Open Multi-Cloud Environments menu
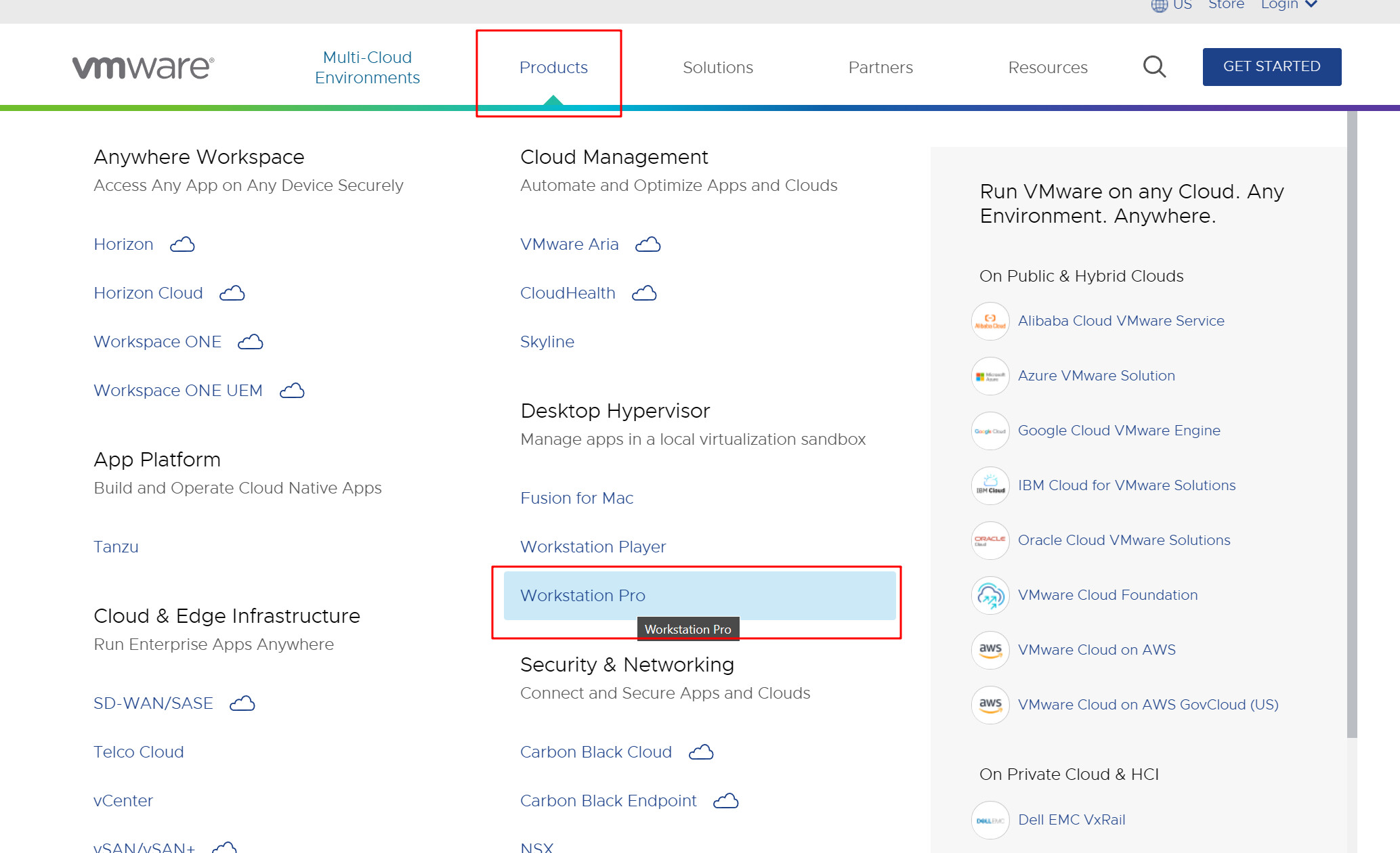Viewport: 1400px width, 853px height. 367,68
